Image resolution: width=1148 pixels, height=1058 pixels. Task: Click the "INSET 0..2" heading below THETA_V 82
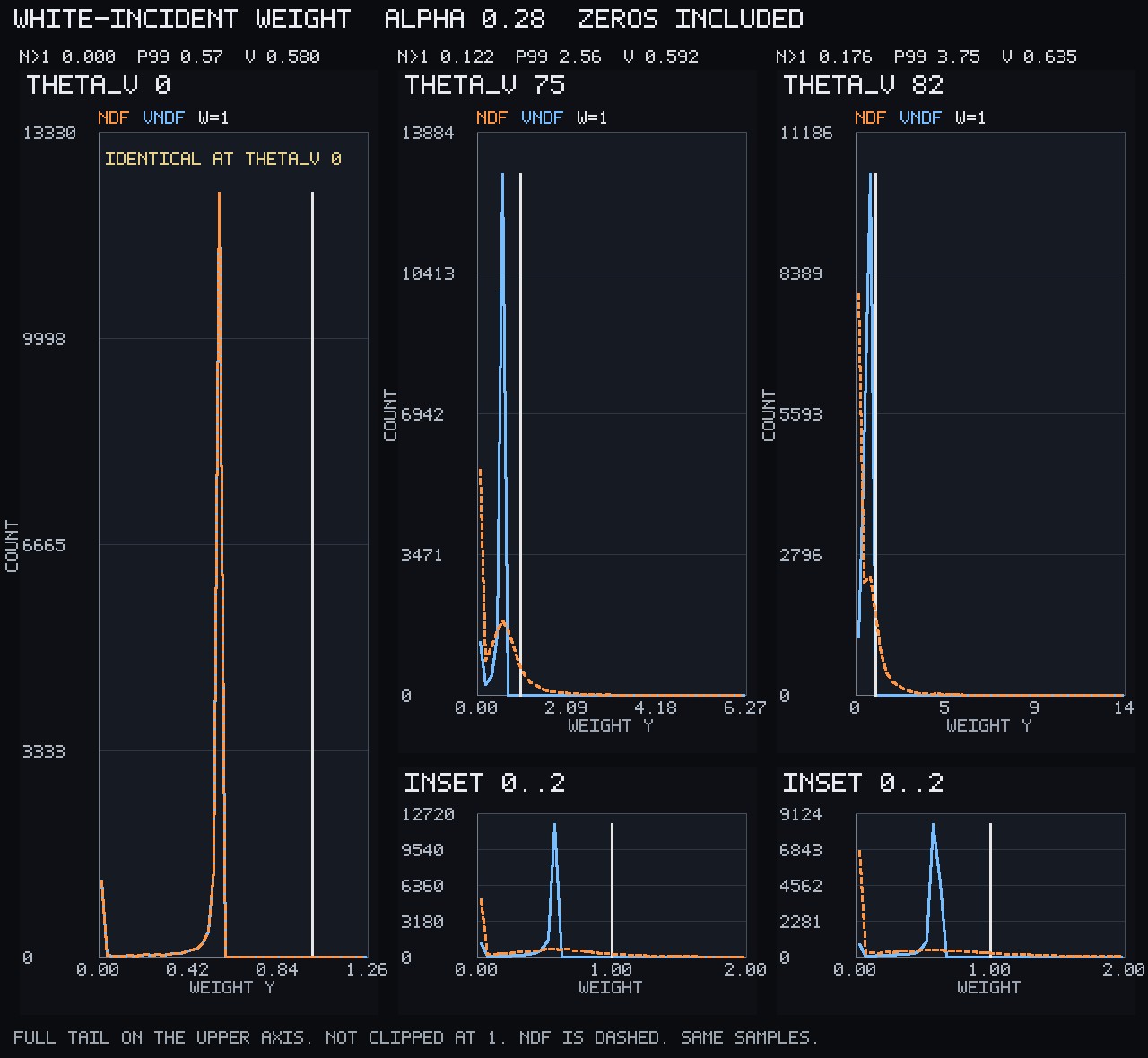click(x=864, y=783)
